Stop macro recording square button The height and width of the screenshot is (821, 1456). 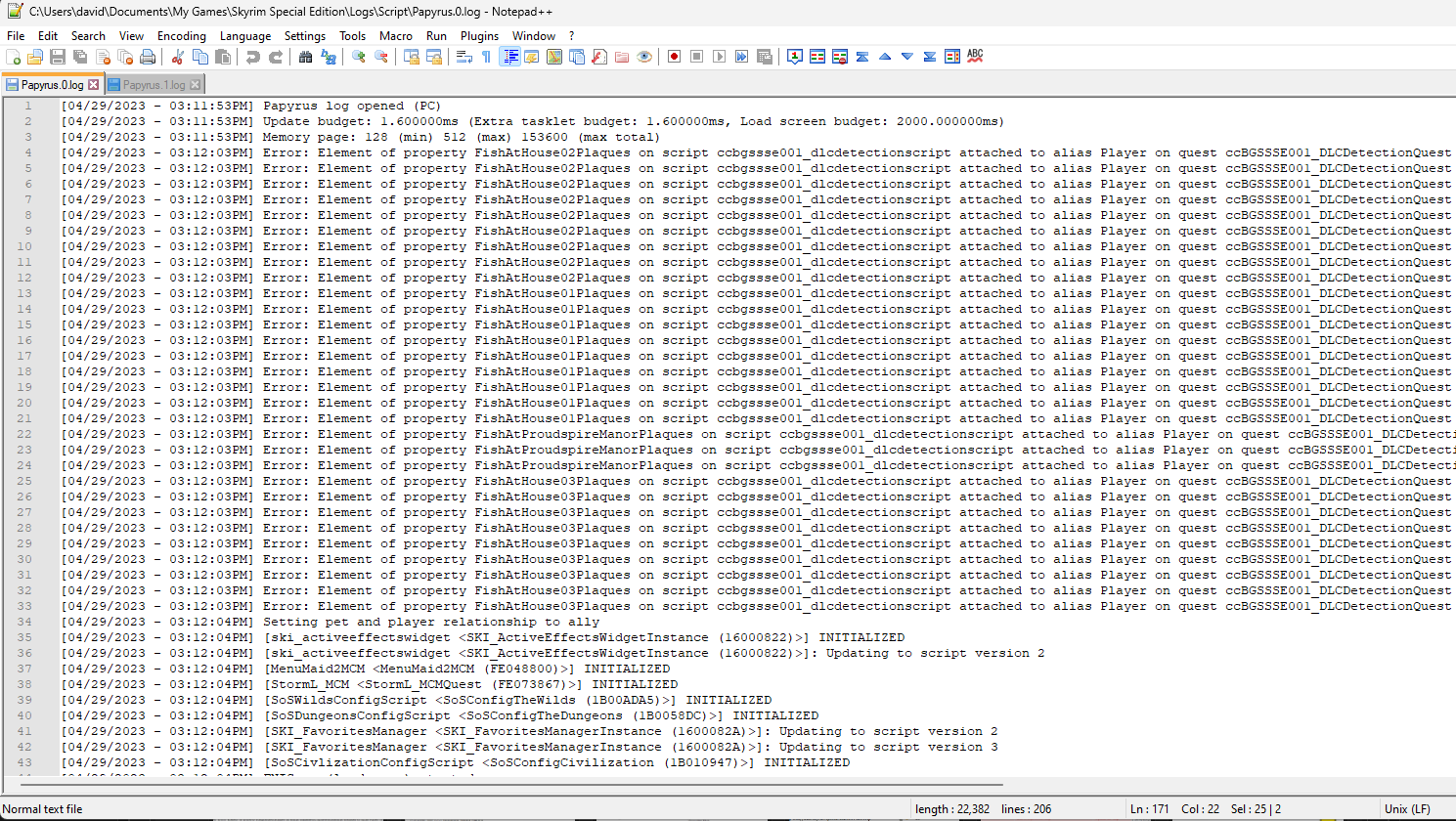coord(697,57)
